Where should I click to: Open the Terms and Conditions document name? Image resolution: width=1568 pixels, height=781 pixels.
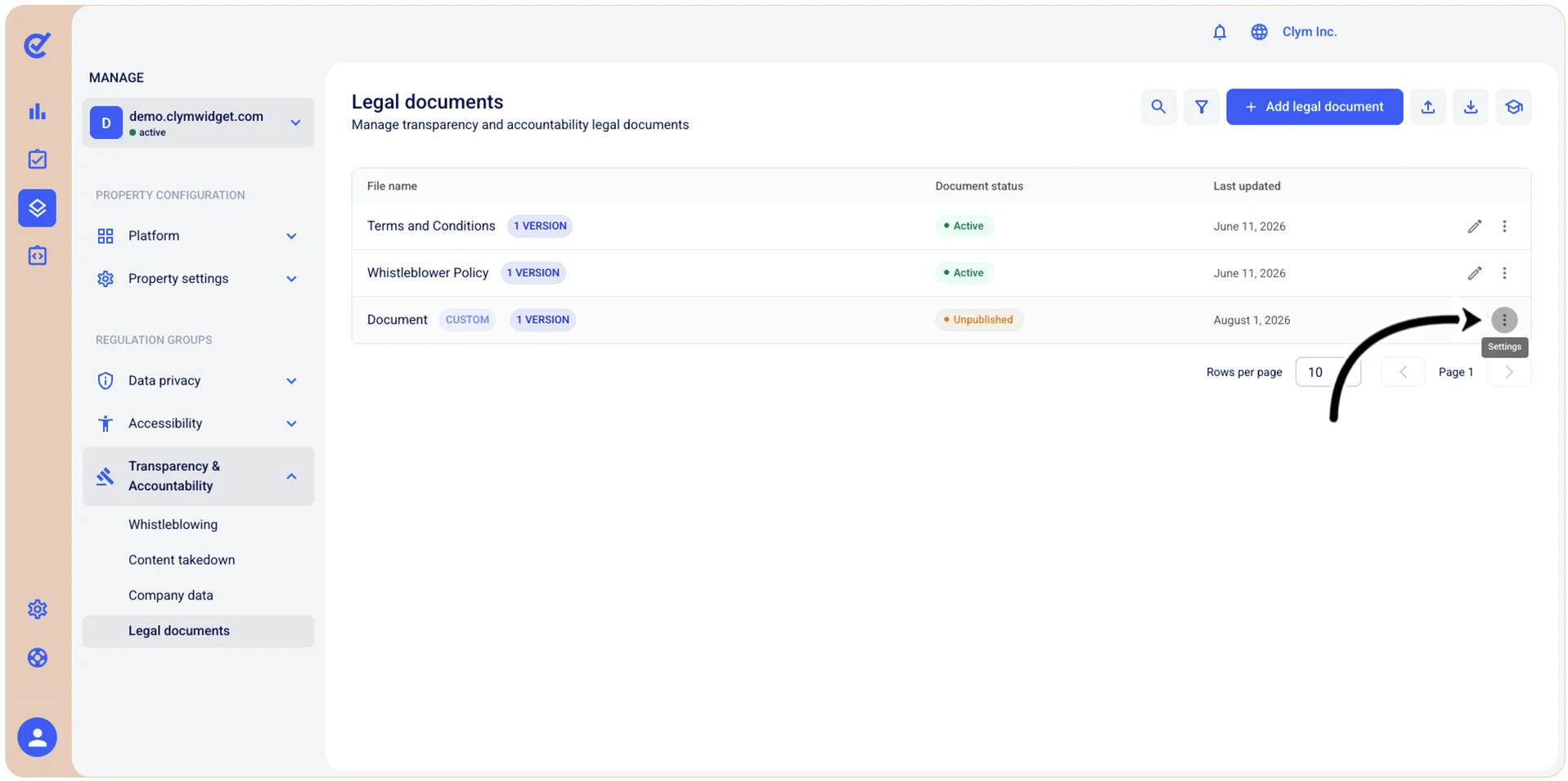coord(431,226)
